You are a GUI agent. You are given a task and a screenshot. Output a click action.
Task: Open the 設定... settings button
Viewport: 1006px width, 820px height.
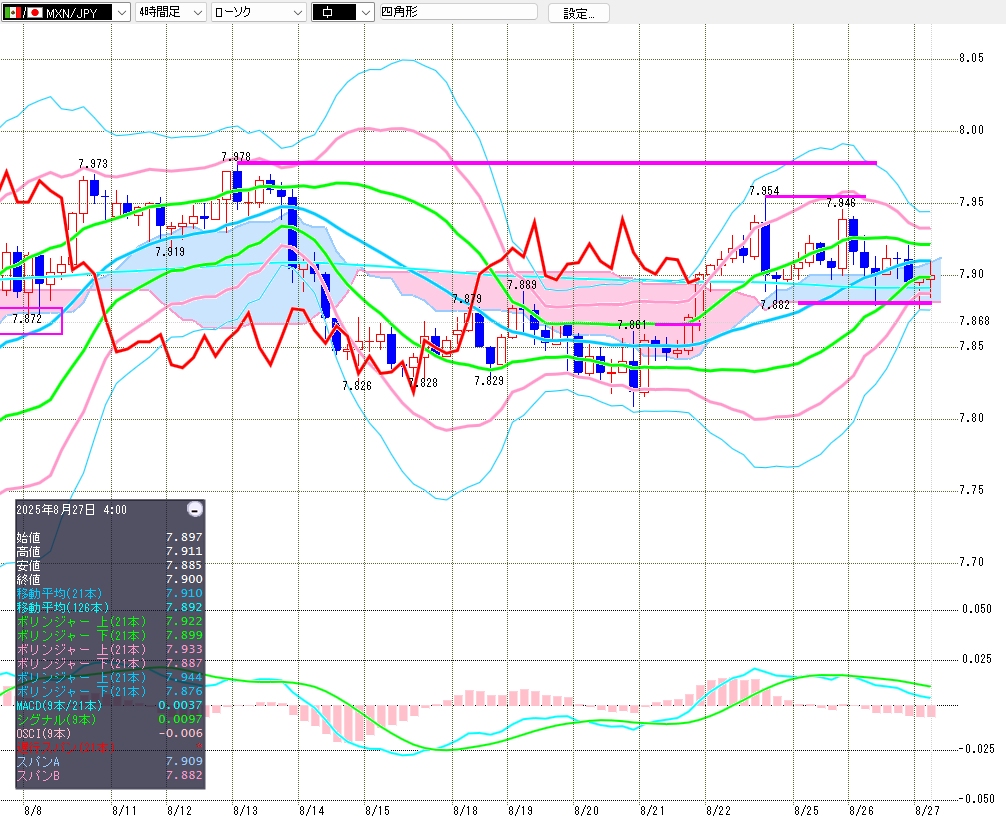pyautogui.click(x=579, y=13)
